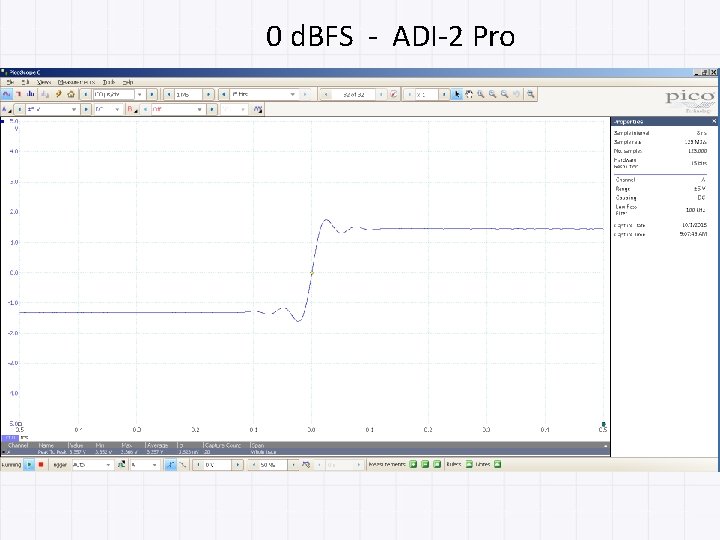Open the File menu

click(10, 82)
